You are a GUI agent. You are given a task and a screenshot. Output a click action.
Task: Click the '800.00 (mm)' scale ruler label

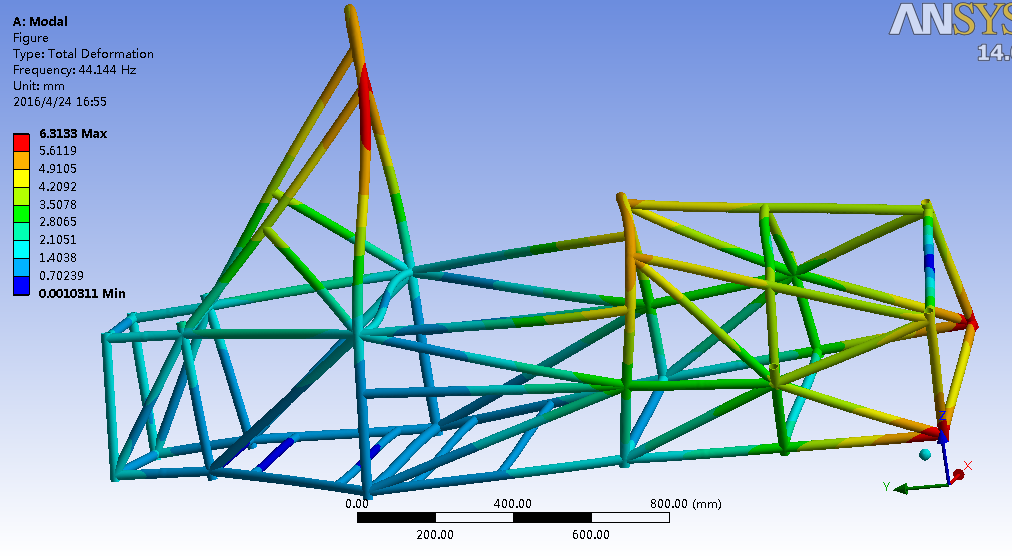[685, 504]
